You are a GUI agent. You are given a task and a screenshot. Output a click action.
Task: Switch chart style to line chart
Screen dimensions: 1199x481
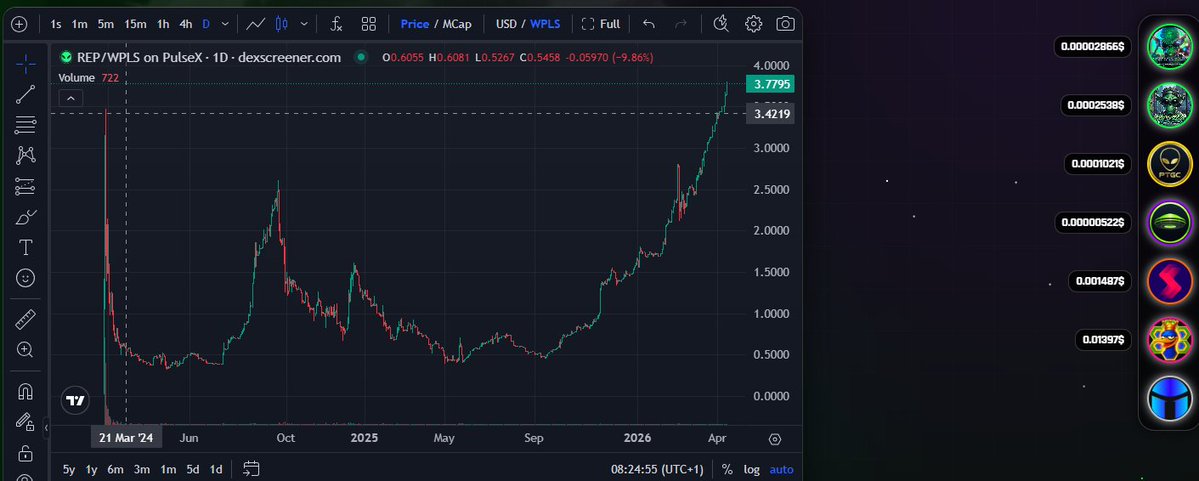255,24
